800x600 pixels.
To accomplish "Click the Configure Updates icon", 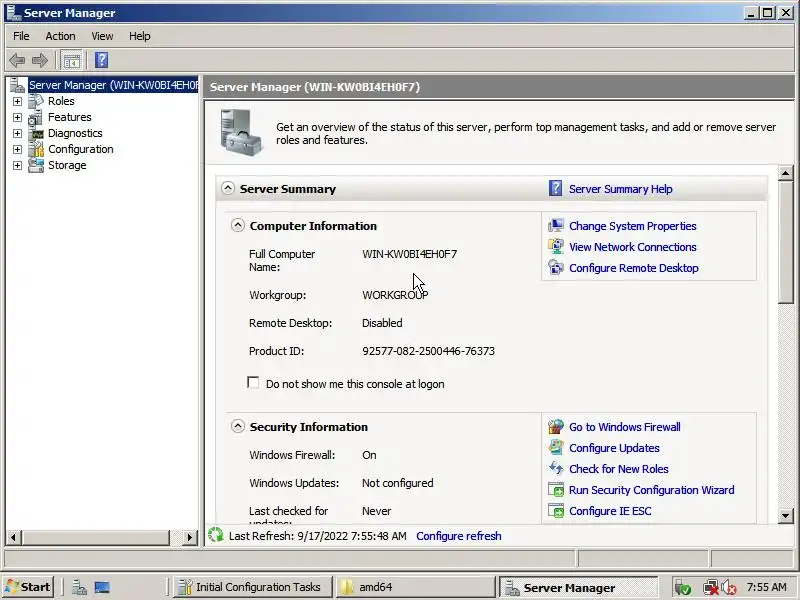I will pyautogui.click(x=556, y=447).
